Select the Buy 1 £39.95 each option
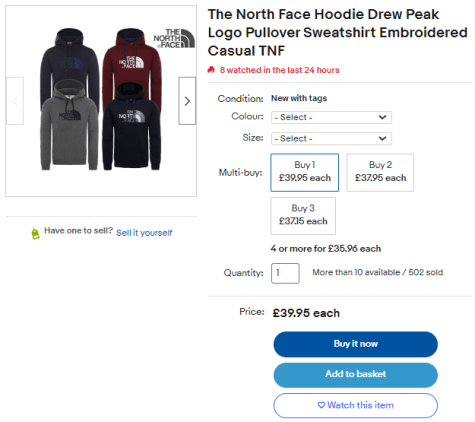 coord(305,172)
